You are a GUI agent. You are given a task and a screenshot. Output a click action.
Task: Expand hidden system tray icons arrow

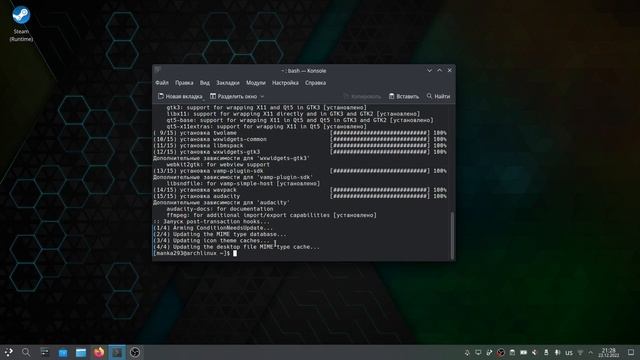pyautogui.click(x=591, y=352)
